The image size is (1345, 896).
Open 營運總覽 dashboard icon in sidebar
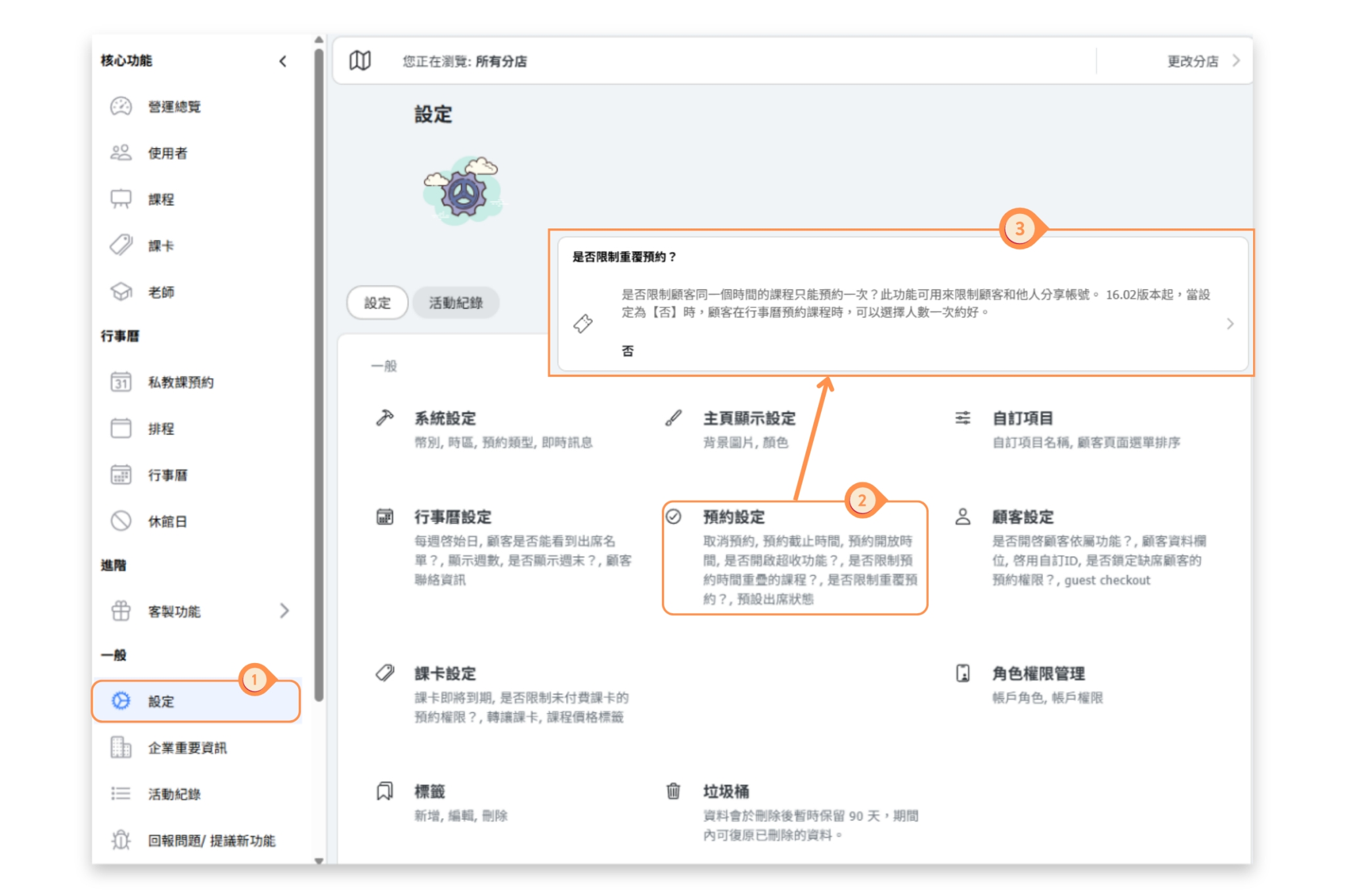tap(121, 106)
